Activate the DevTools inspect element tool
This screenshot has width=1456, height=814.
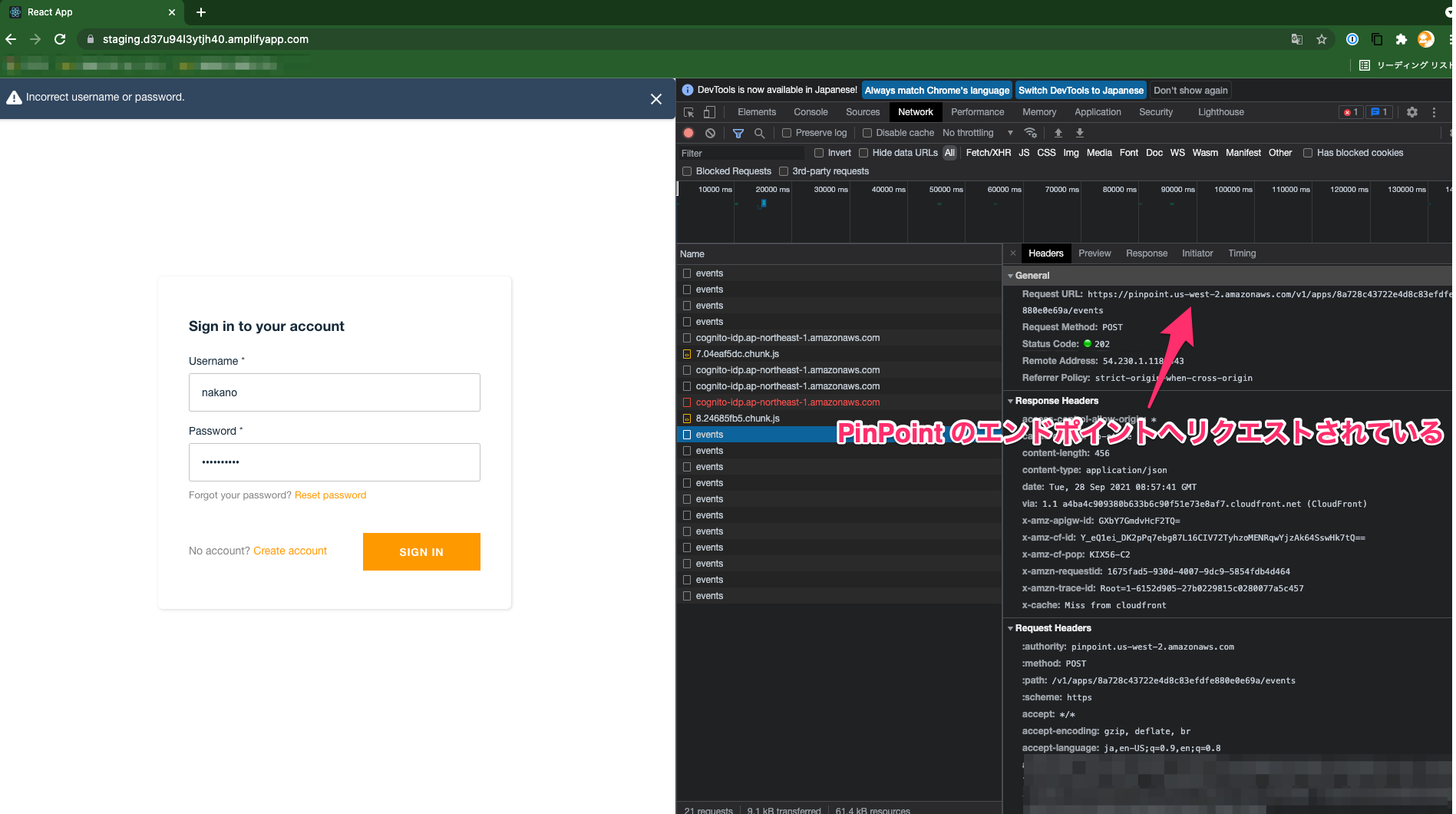click(688, 112)
